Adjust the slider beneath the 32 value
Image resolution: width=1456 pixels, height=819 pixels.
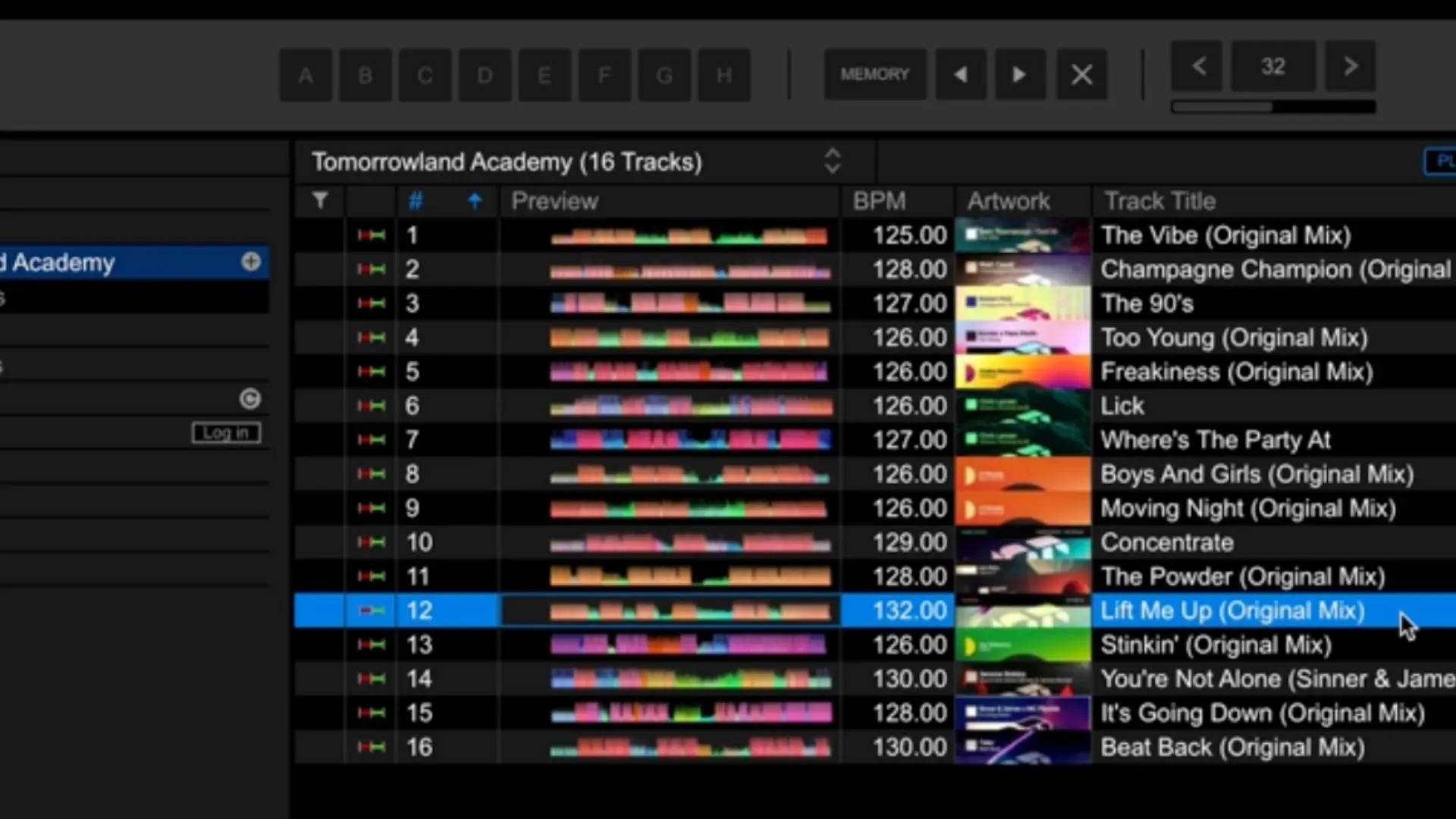[1274, 107]
